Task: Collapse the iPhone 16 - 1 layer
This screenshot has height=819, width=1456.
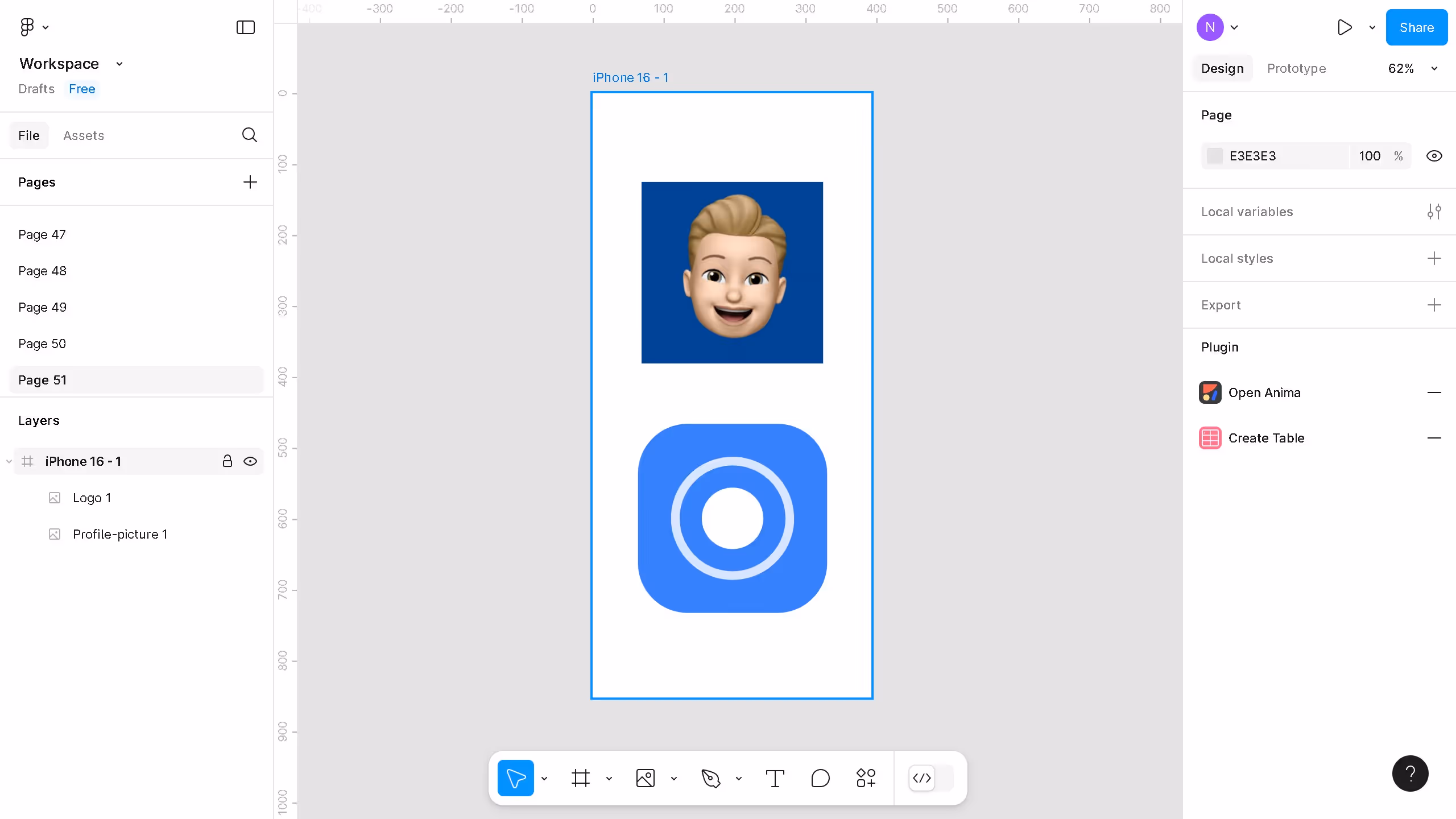Action: (x=9, y=461)
